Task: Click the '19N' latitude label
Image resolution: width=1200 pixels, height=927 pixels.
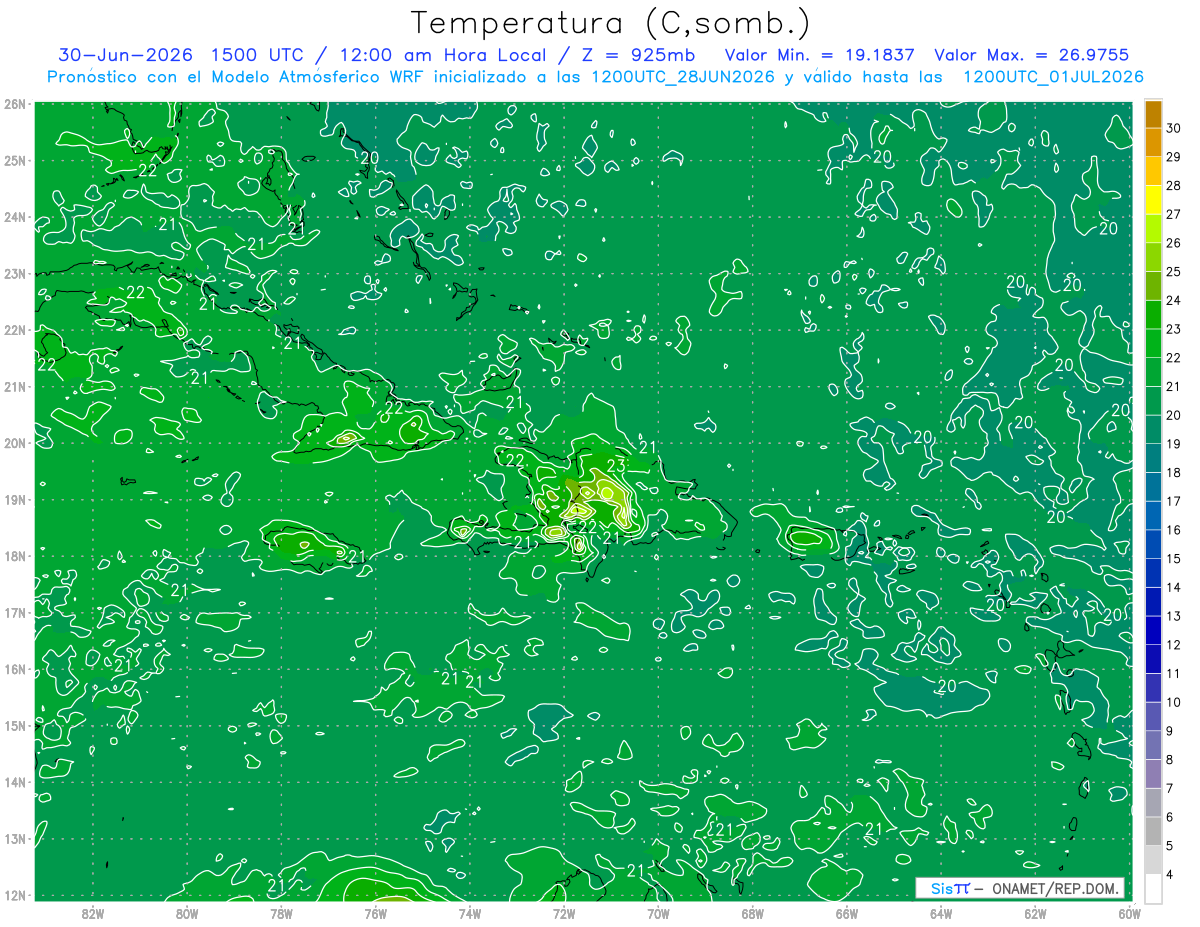Action: tap(14, 499)
